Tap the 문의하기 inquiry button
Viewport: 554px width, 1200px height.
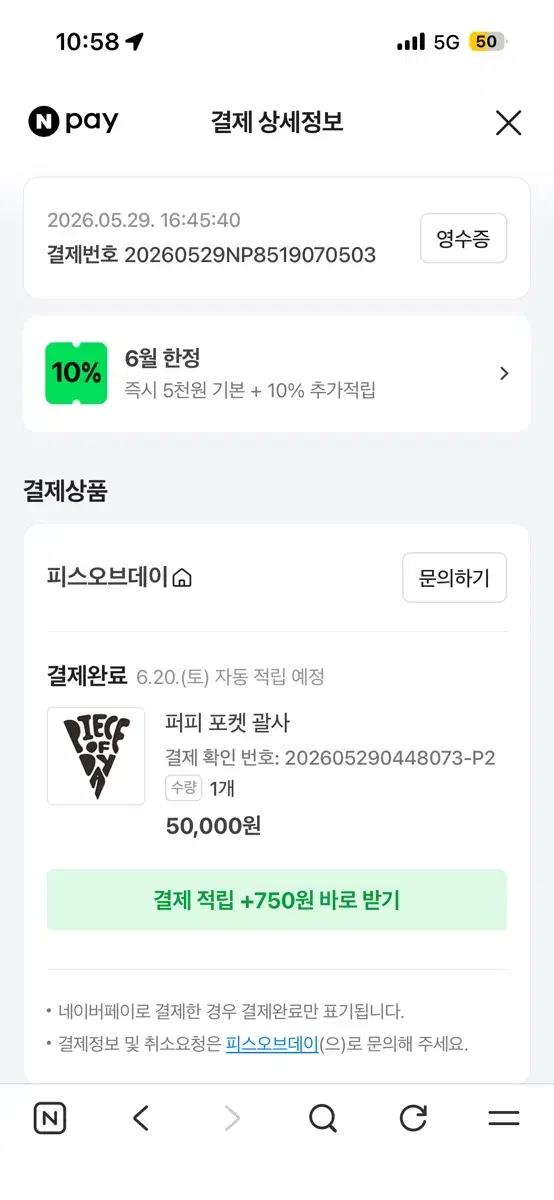click(x=454, y=578)
